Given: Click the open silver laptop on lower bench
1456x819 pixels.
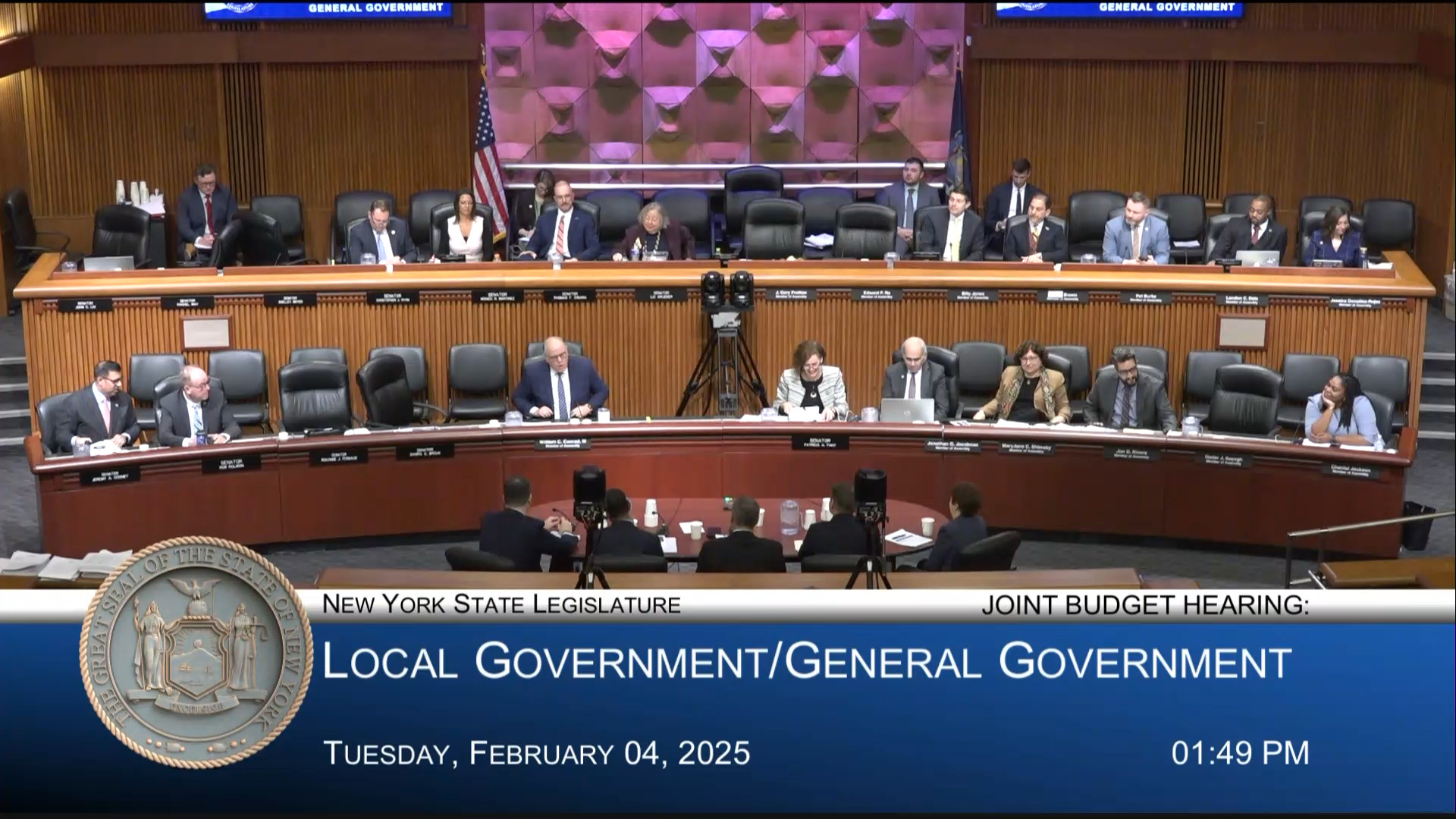Looking at the screenshot, I should 907,410.
